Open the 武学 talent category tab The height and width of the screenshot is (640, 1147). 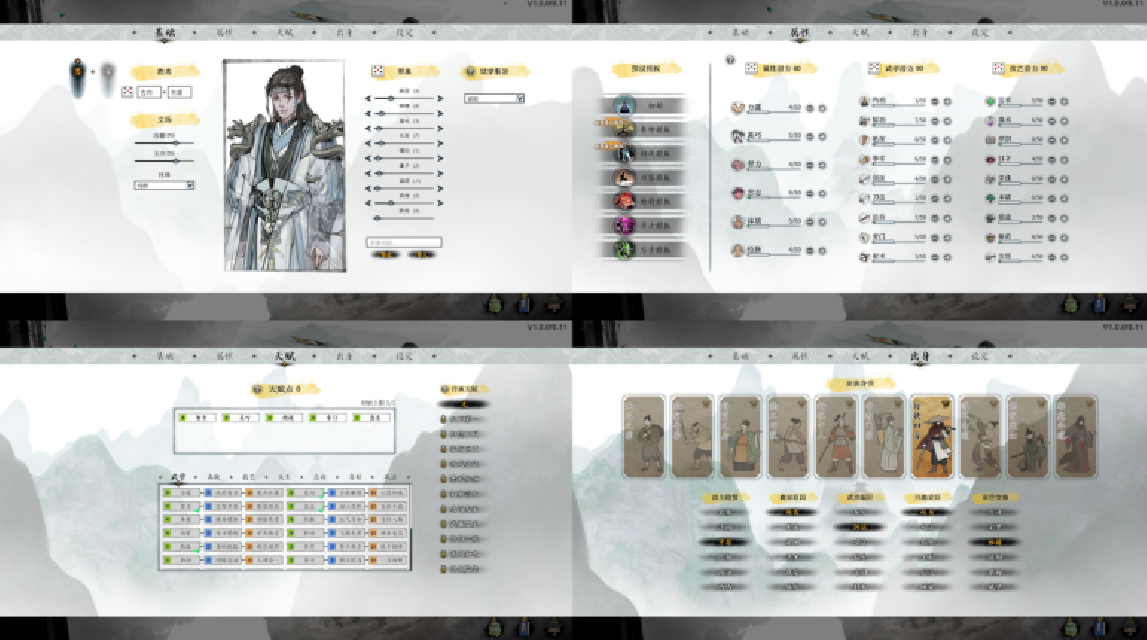tap(179, 476)
